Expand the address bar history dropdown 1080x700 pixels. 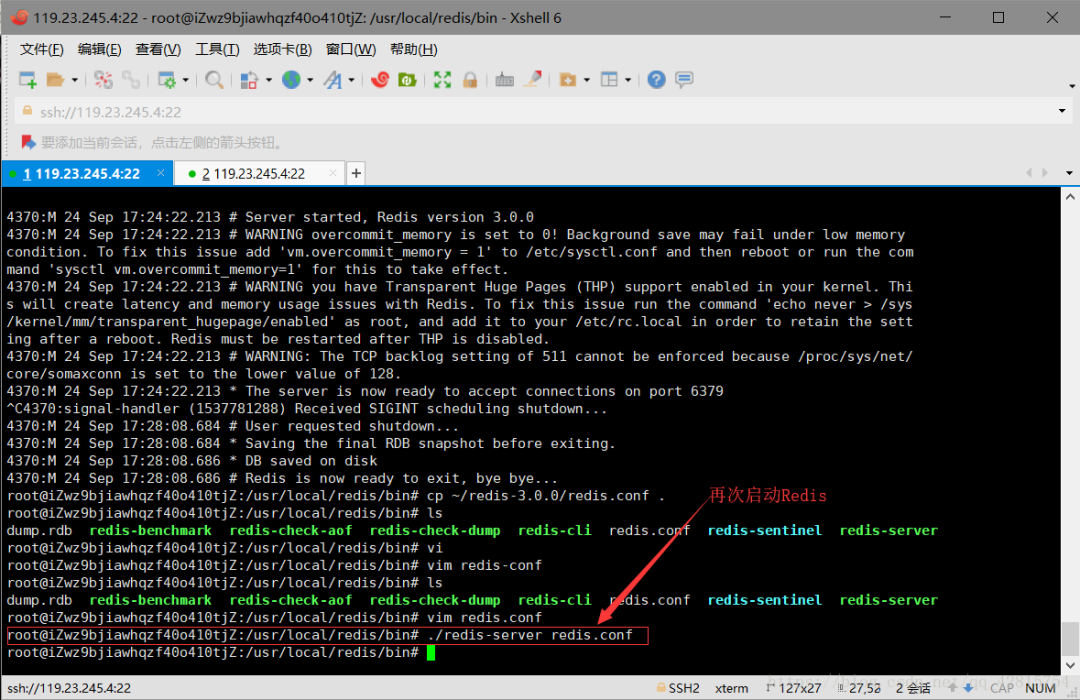[x=1062, y=111]
